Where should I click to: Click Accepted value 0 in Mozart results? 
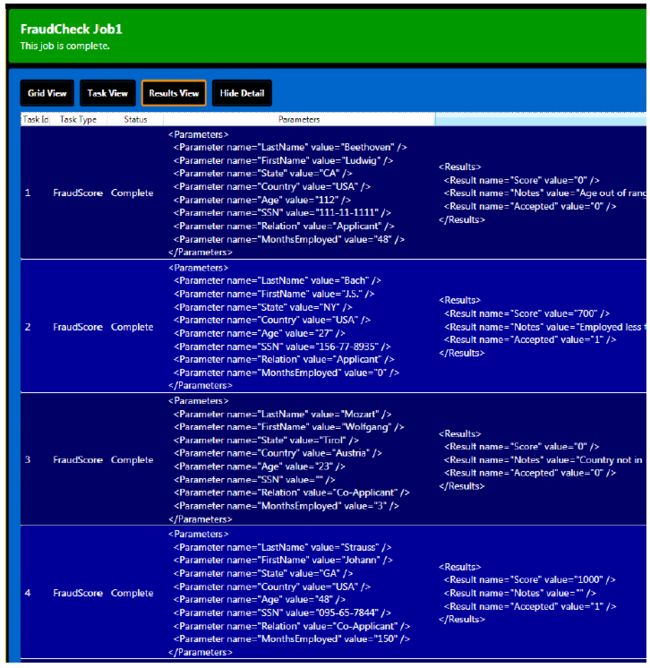(x=530, y=473)
